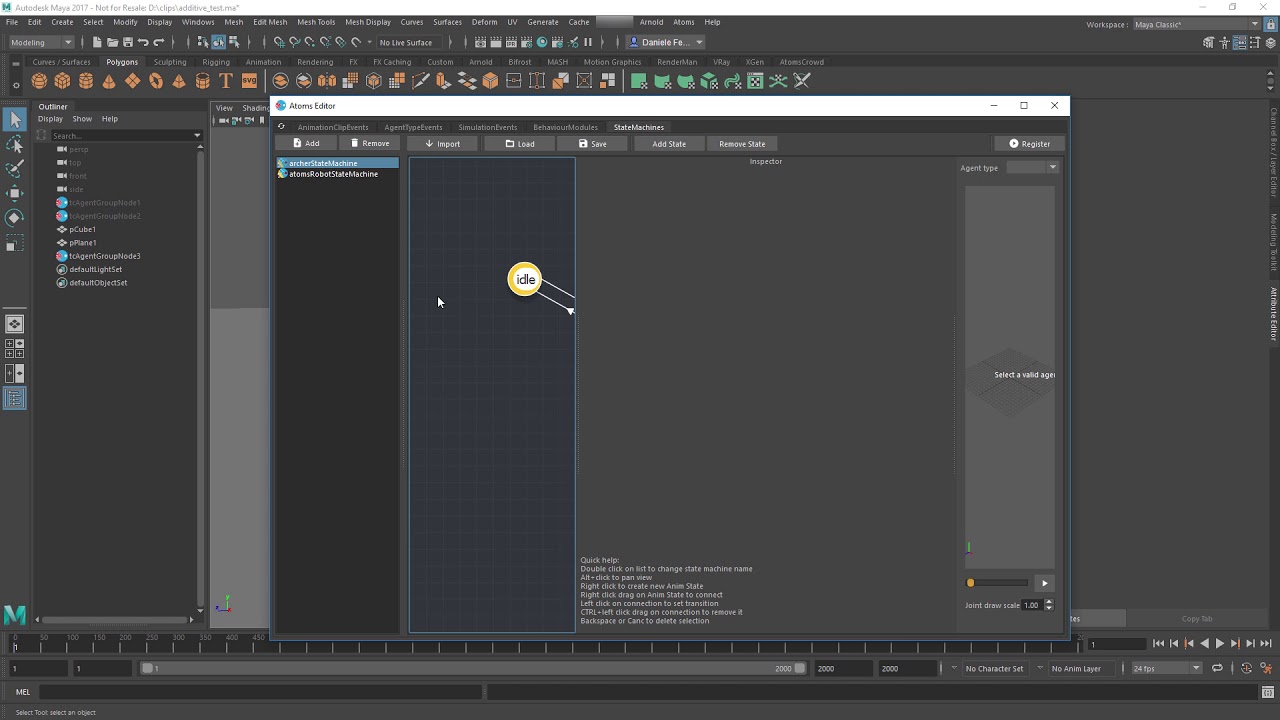Open the Outliner Display menu
Viewport: 1280px width, 720px height.
[50, 118]
